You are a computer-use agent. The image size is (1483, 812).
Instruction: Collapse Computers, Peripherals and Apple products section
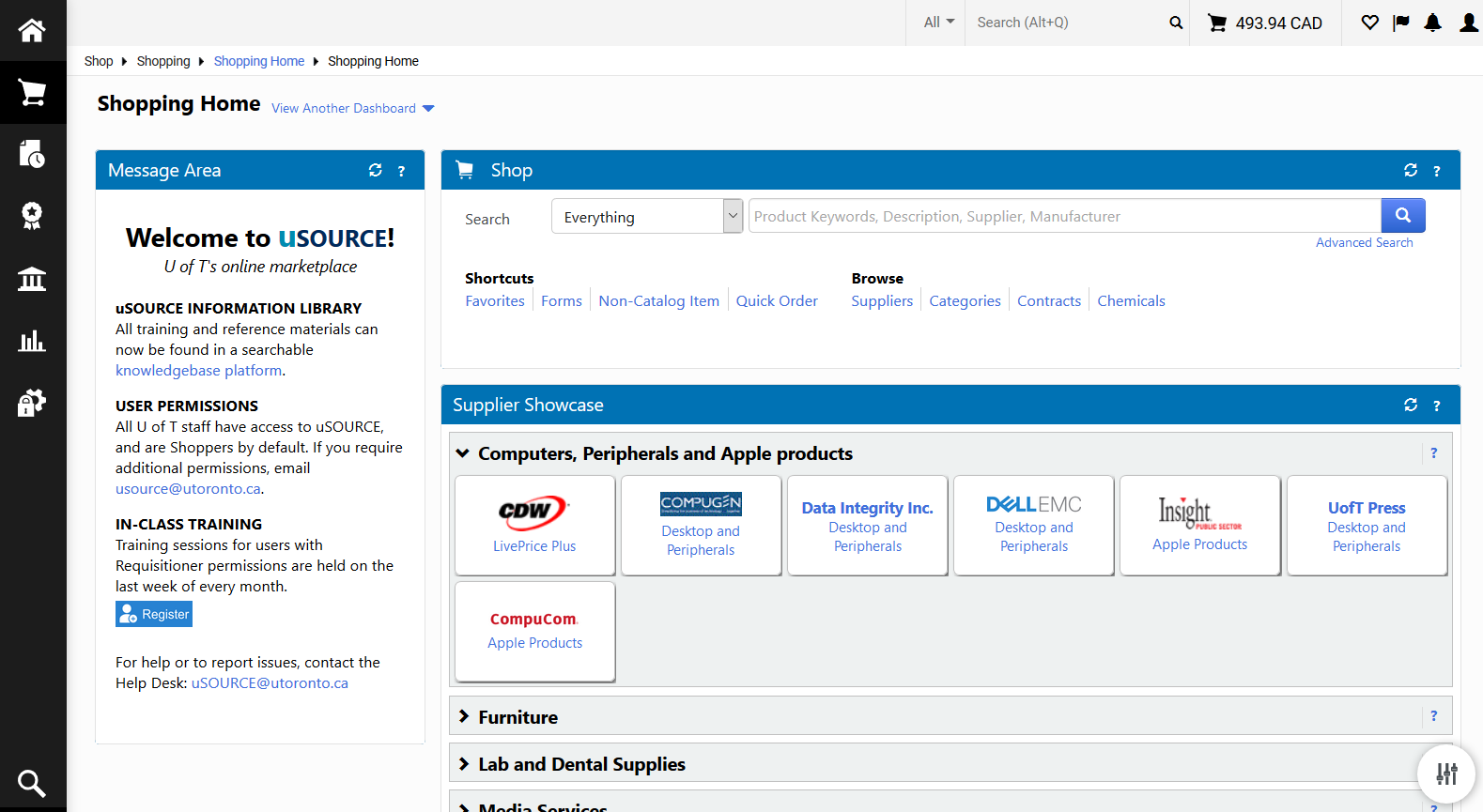pos(463,453)
